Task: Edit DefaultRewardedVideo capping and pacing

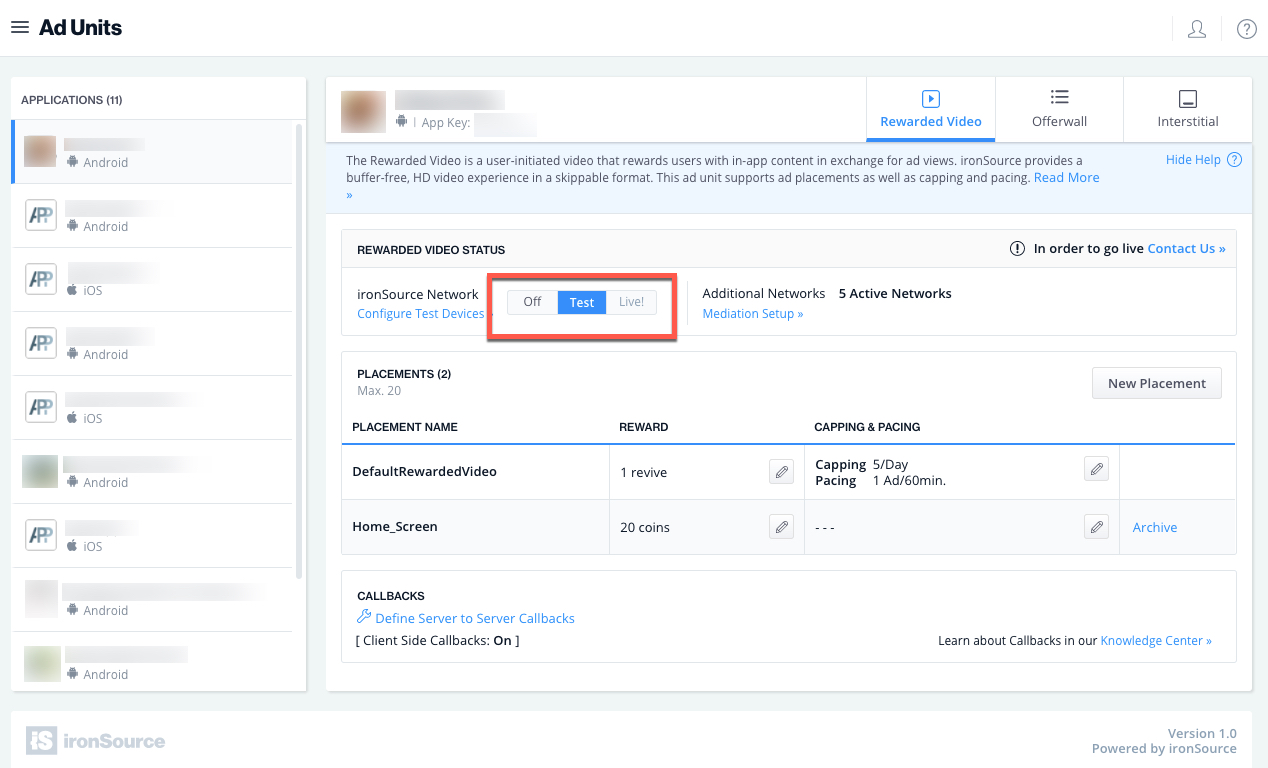Action: (1097, 468)
